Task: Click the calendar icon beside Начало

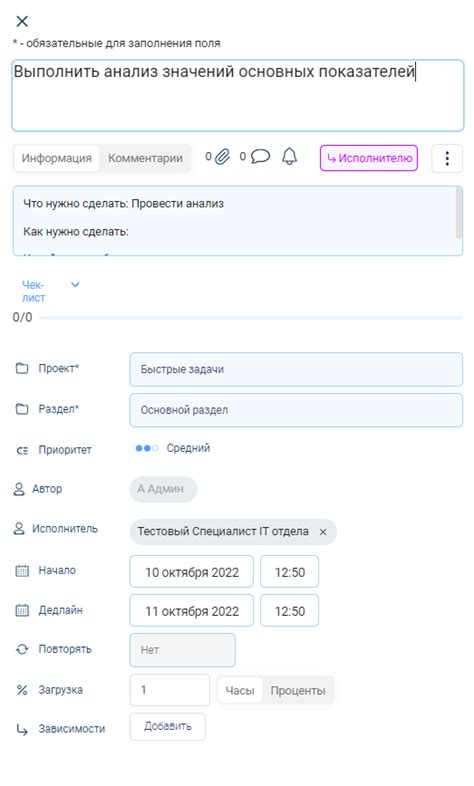Action: click(x=22, y=570)
